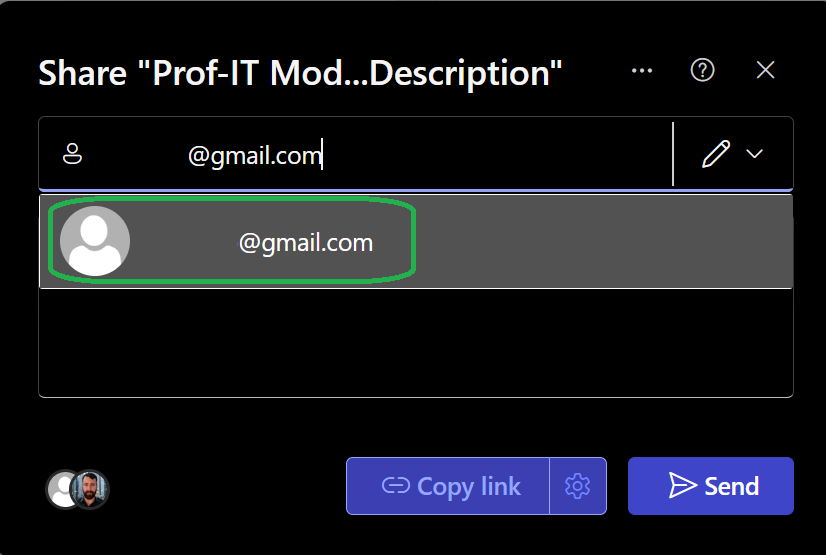Click the gray generic avatar beside profile photo

click(59, 489)
